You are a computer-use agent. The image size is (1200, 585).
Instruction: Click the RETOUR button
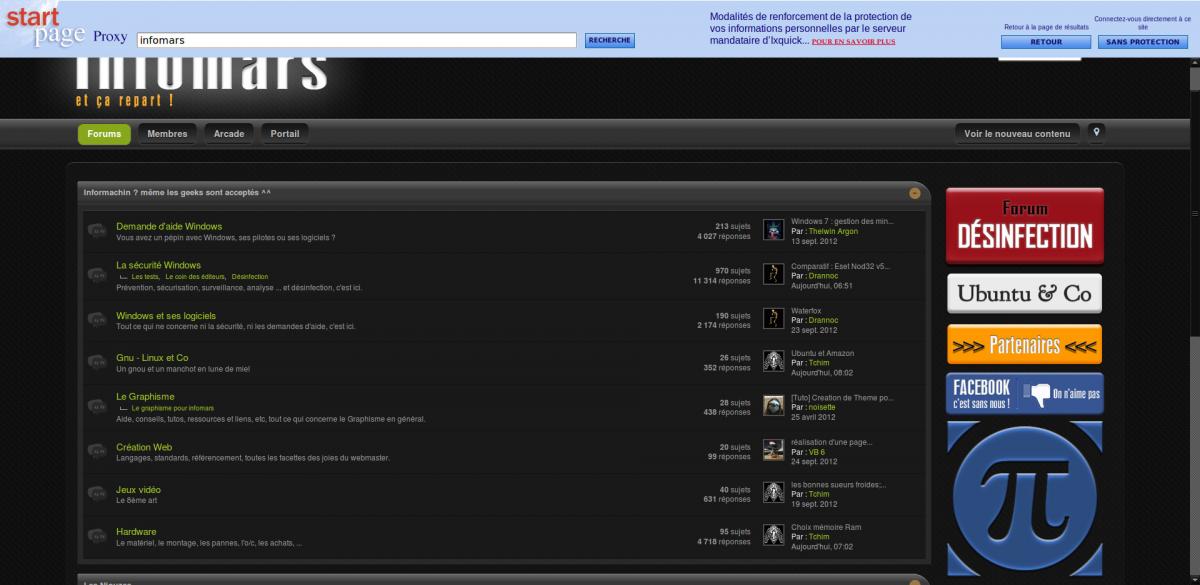pyautogui.click(x=1046, y=42)
